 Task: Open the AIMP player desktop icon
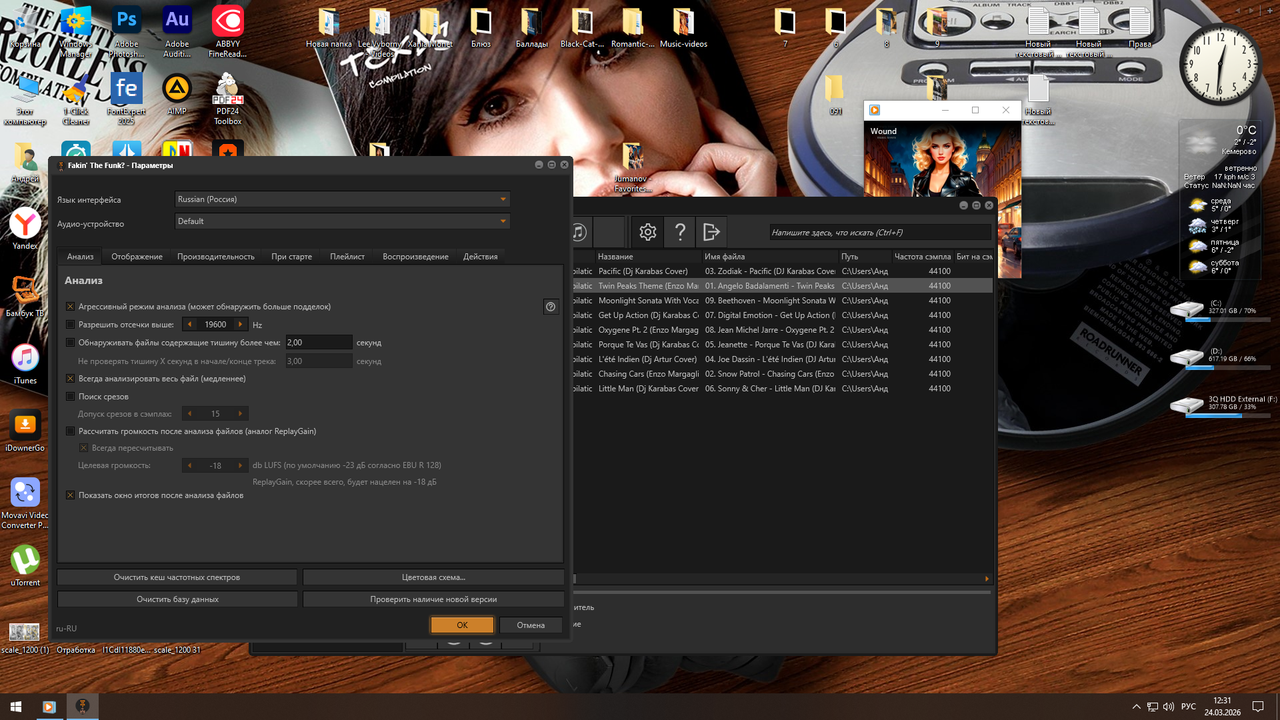point(177,95)
